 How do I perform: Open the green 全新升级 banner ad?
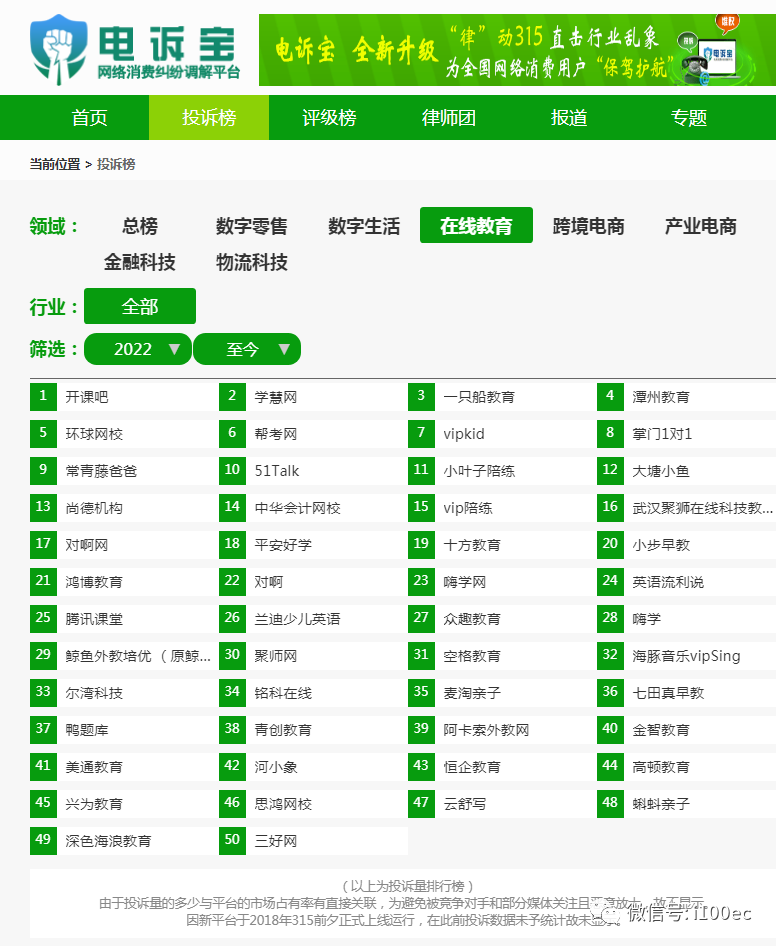click(517, 49)
